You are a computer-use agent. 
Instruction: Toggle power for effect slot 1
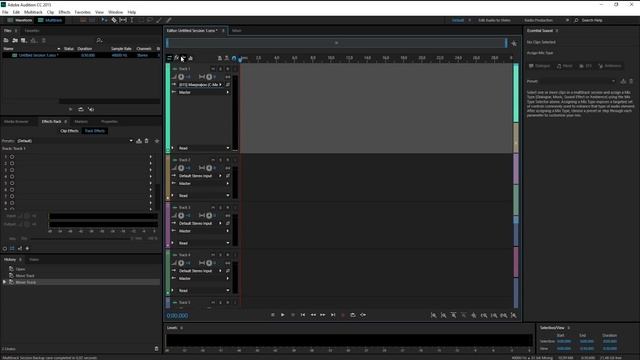pyautogui.click(x=12, y=157)
